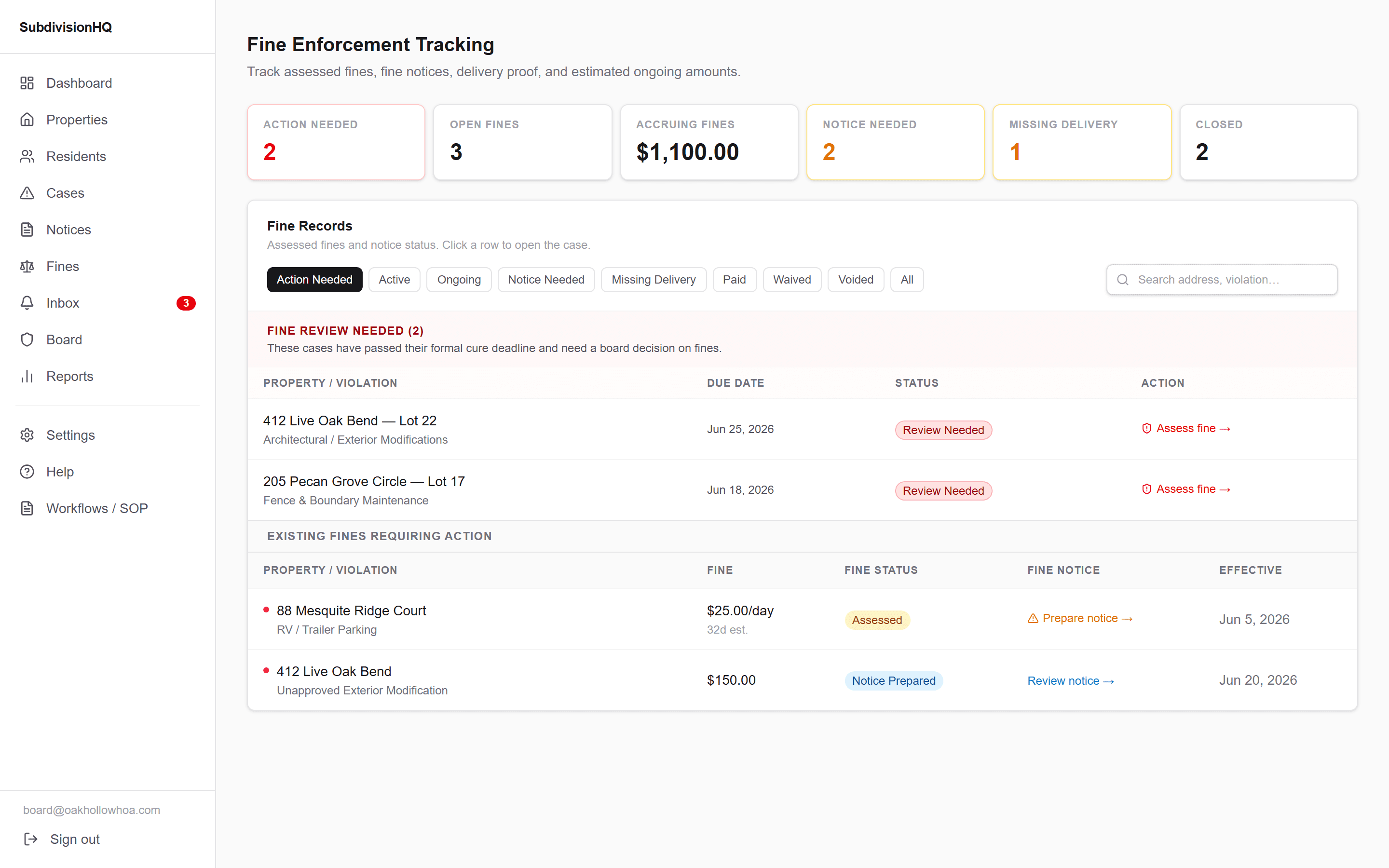
Task: Switch to the Active filter
Action: point(395,280)
